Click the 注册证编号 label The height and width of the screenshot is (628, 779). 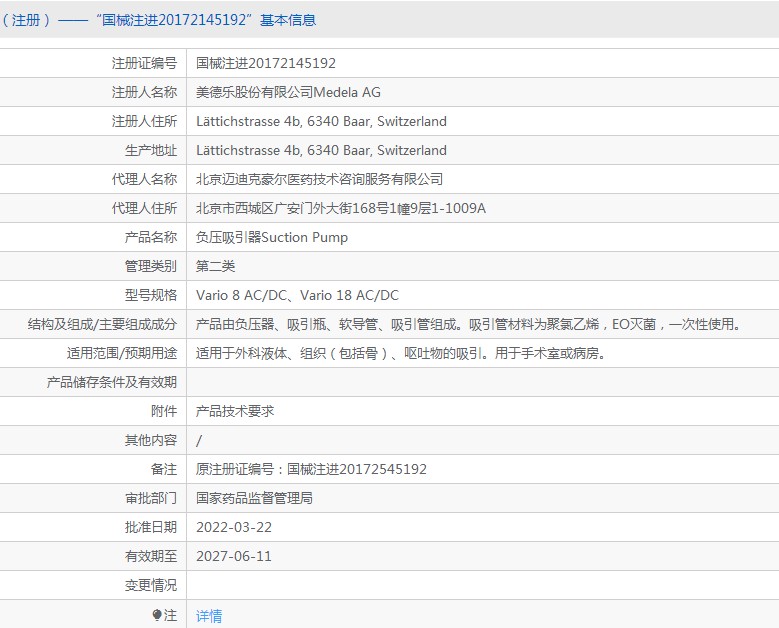(145, 63)
